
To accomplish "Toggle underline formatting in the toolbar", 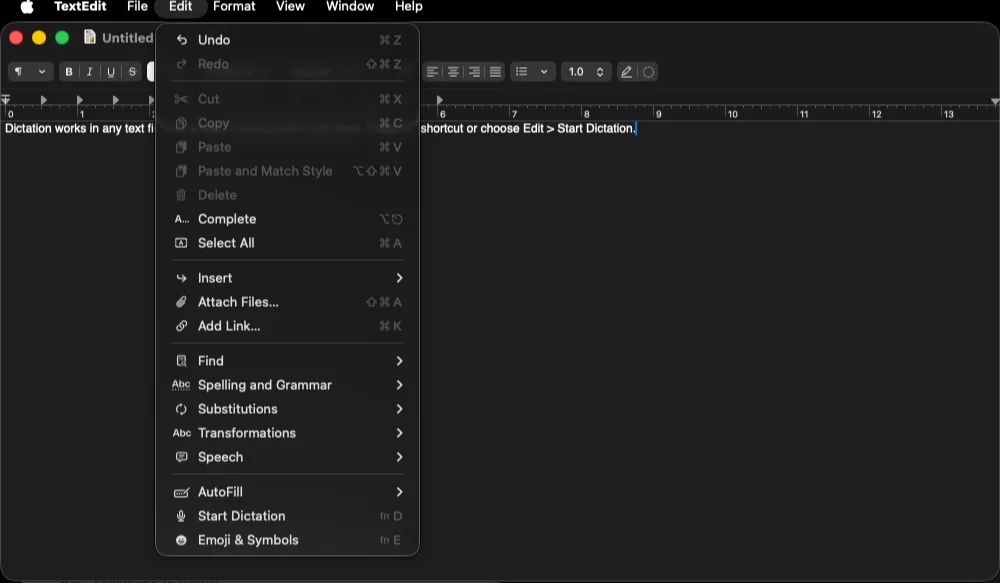I will coord(111,72).
